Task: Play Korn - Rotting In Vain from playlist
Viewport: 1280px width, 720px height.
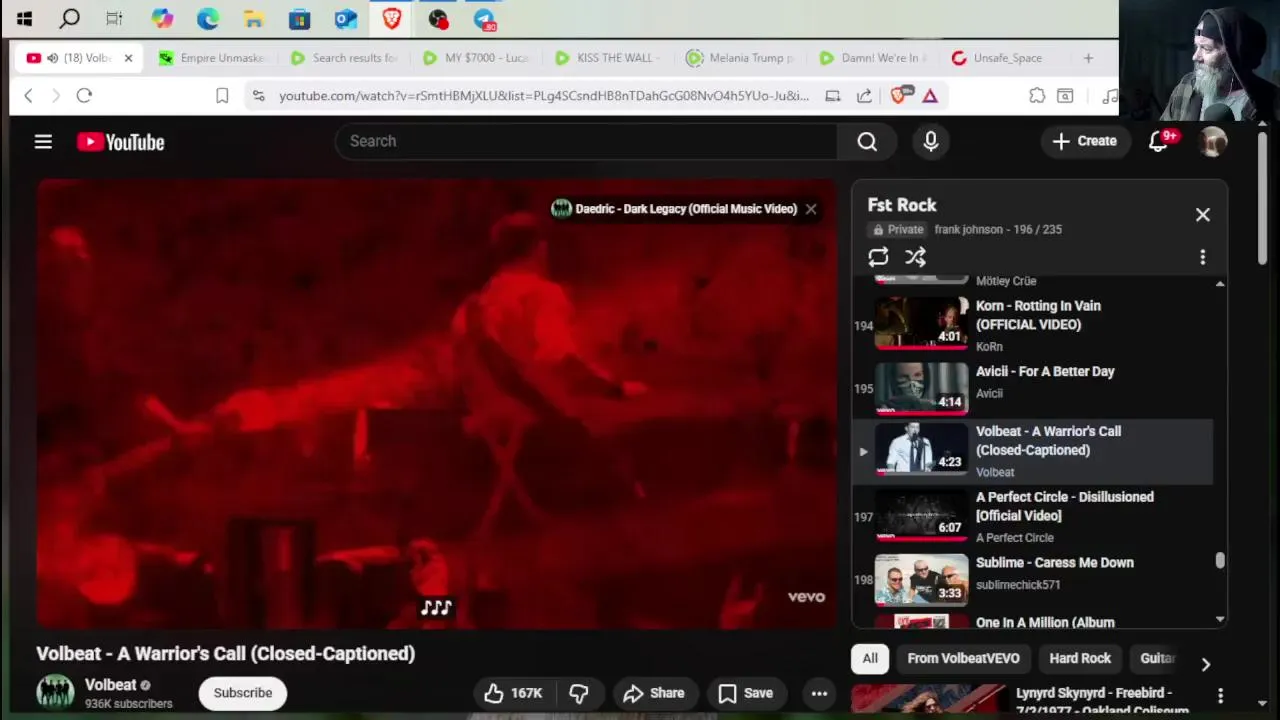Action: pos(1033,324)
